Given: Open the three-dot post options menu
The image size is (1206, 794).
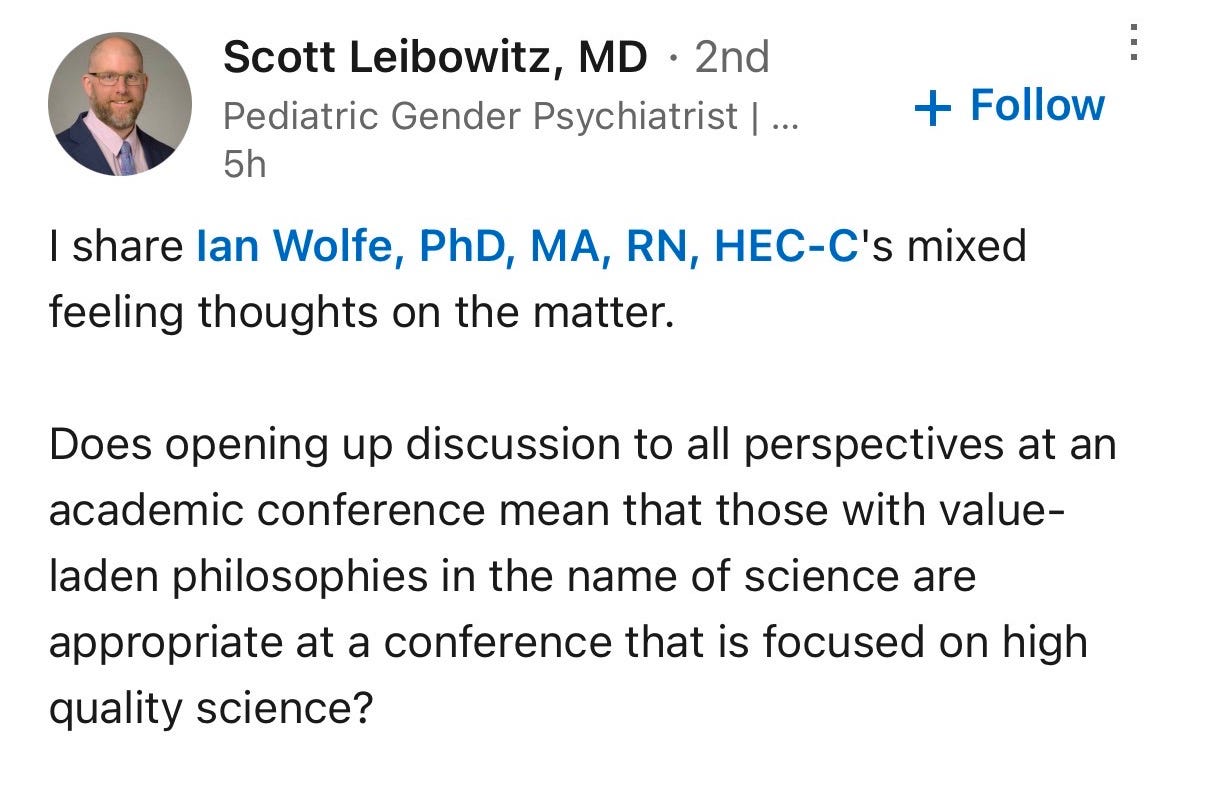Looking at the screenshot, I should pyautogui.click(x=1133, y=43).
